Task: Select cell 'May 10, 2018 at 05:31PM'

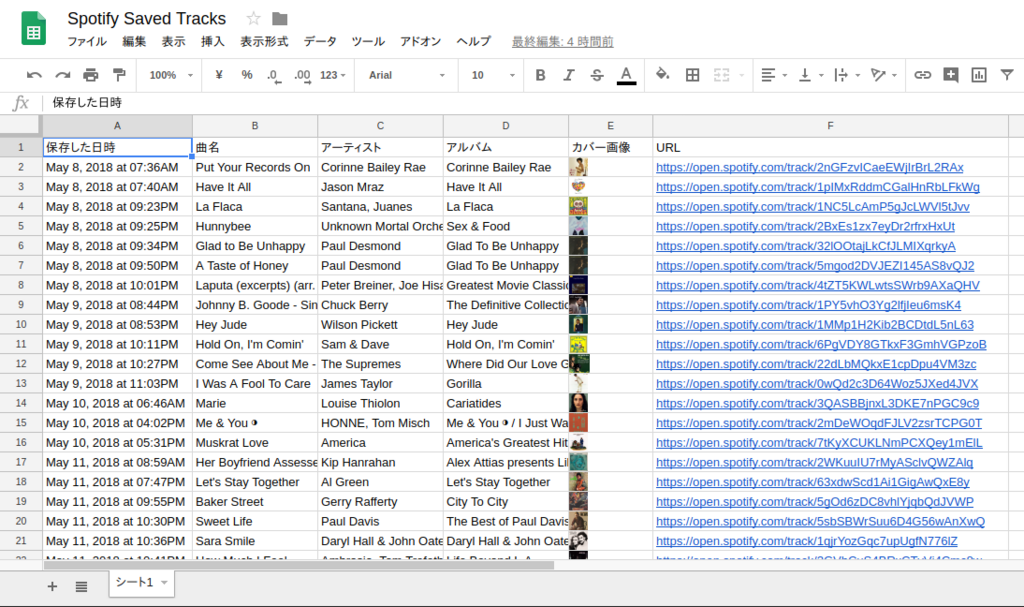Action: coord(117,442)
